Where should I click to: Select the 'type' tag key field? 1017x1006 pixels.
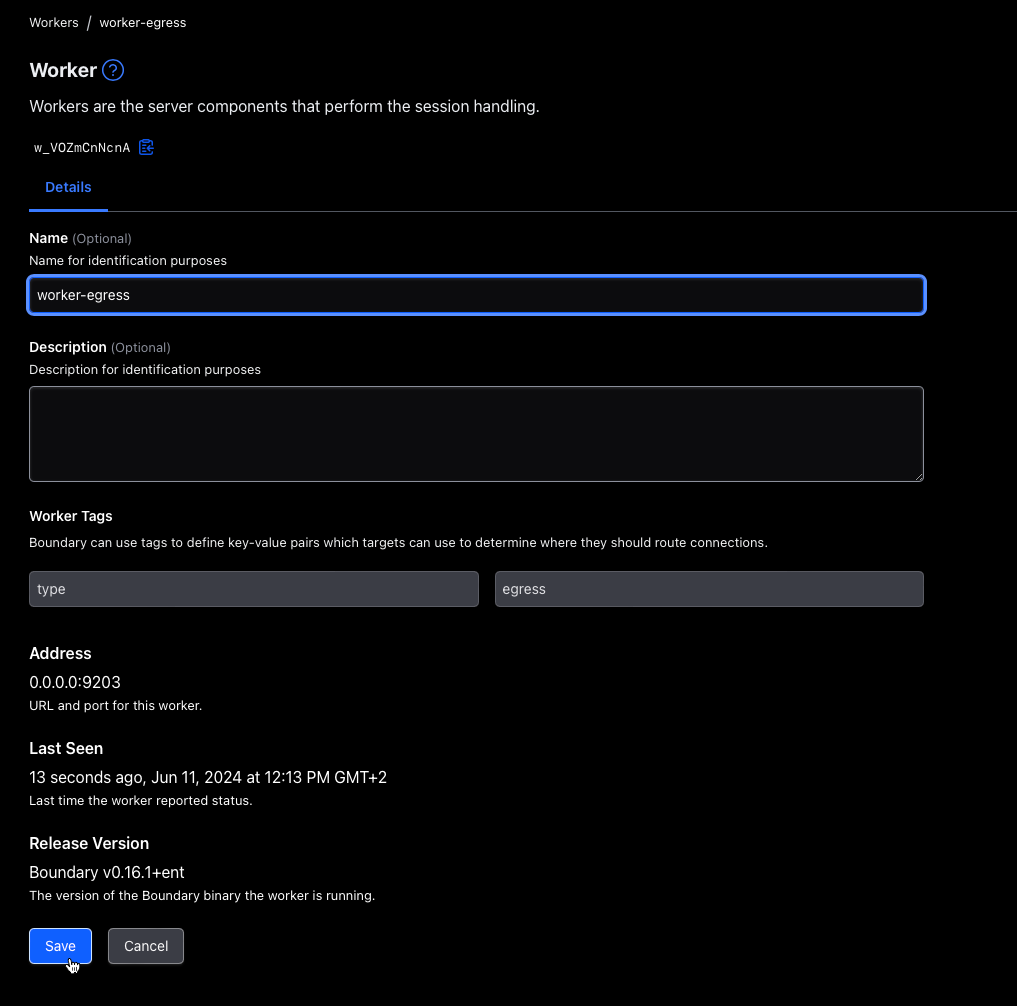point(254,589)
